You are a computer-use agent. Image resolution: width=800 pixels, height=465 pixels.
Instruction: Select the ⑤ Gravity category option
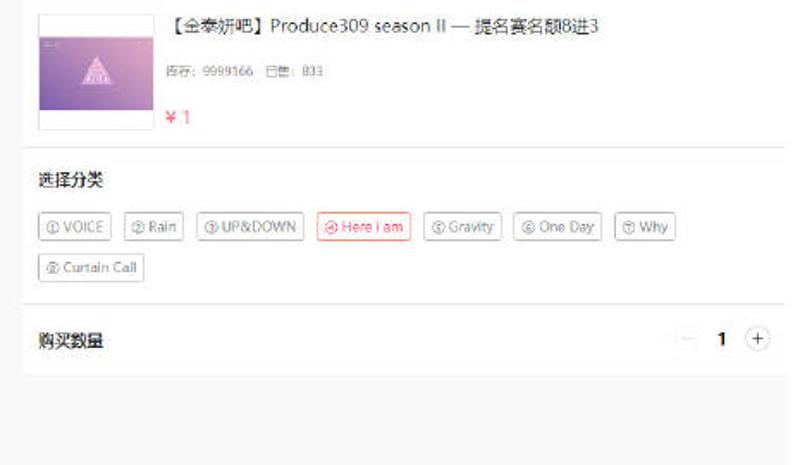[462, 226]
